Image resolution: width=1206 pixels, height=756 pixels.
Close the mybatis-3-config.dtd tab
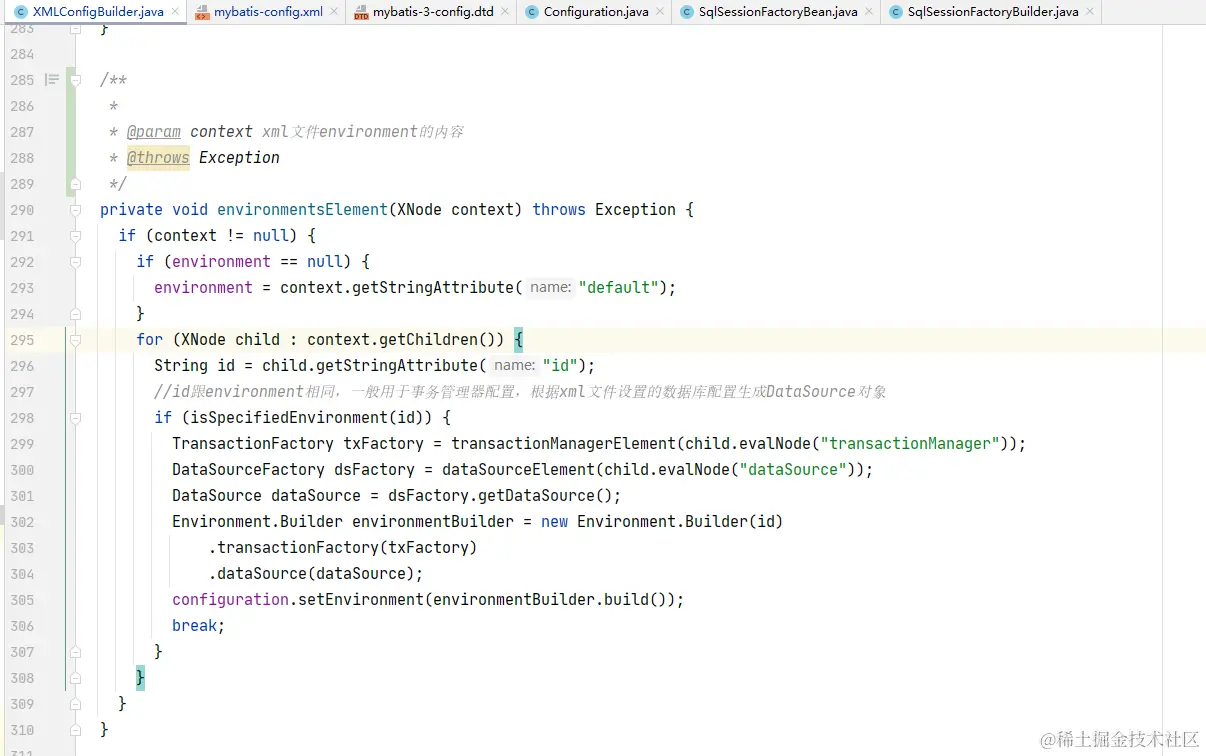505,12
